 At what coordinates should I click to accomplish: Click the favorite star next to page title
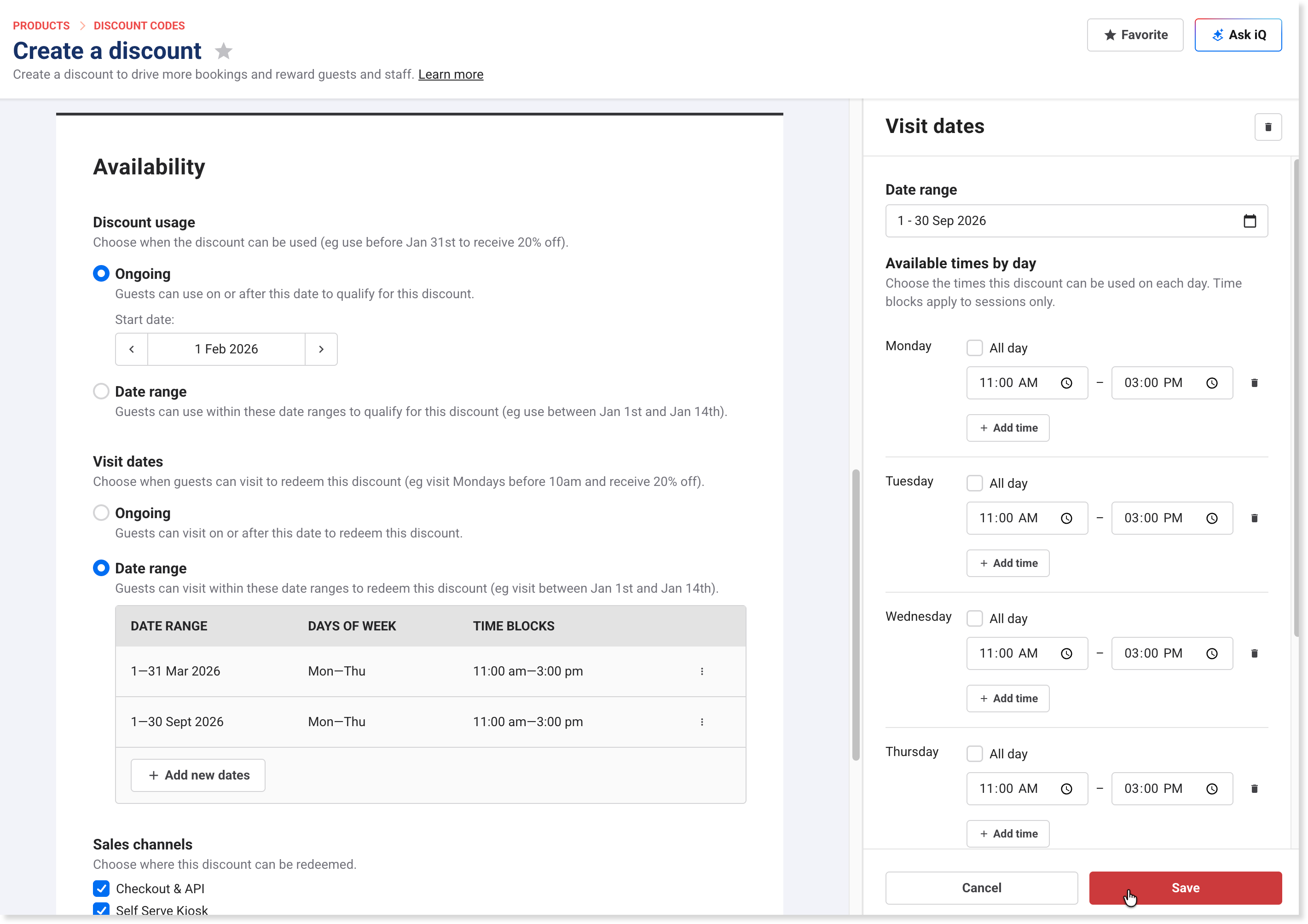[223, 51]
